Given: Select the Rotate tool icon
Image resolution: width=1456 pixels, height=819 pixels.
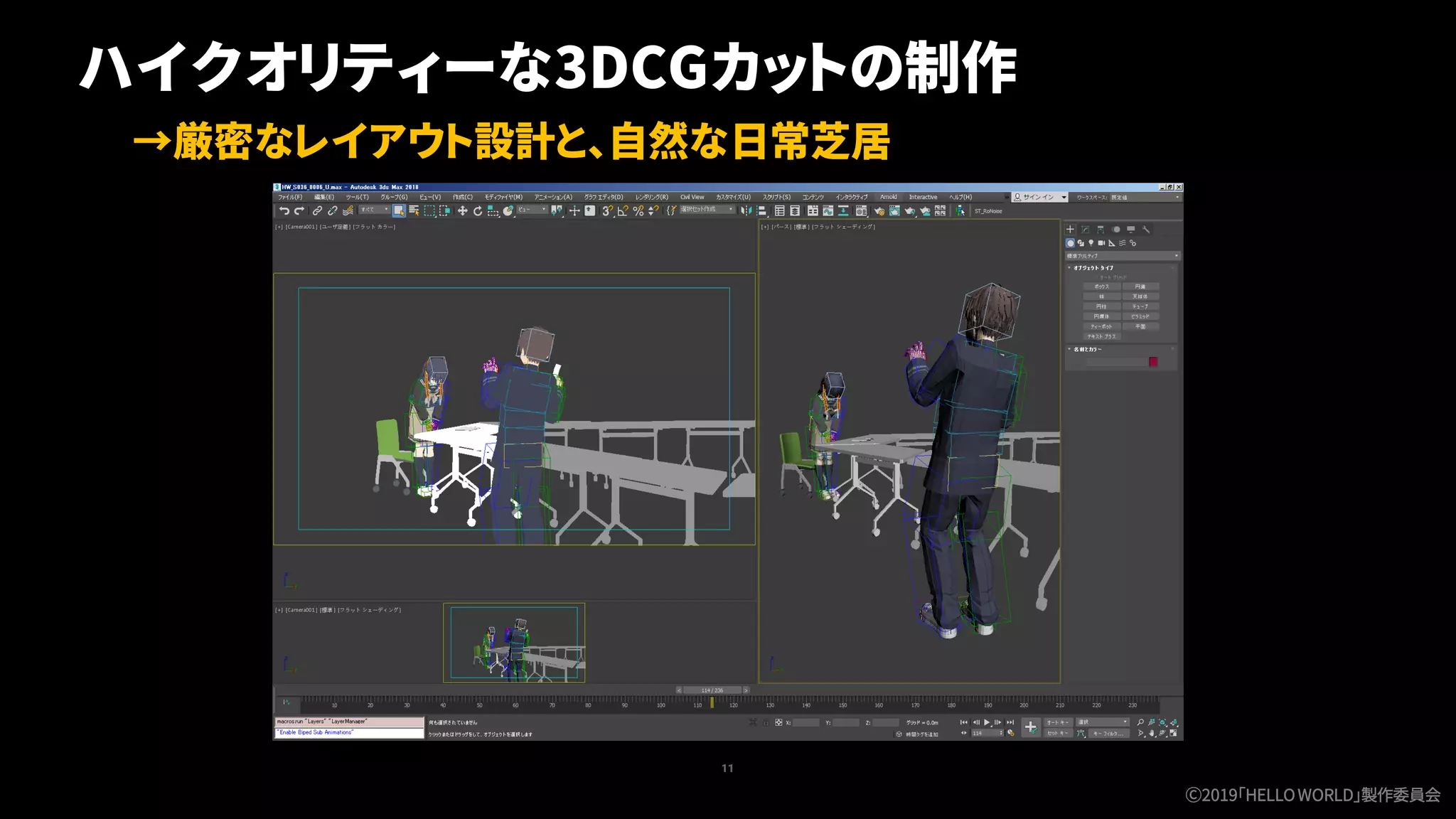Looking at the screenshot, I should pyautogui.click(x=477, y=210).
